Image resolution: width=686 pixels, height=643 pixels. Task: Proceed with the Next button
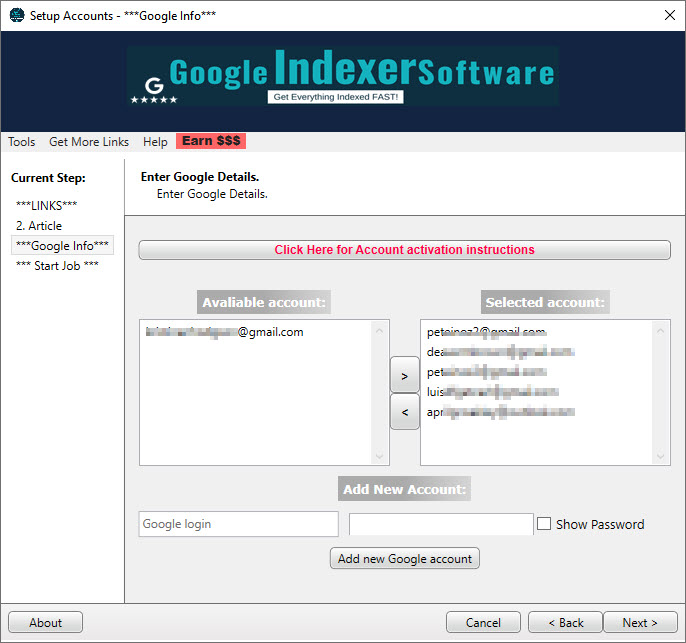tap(640, 622)
